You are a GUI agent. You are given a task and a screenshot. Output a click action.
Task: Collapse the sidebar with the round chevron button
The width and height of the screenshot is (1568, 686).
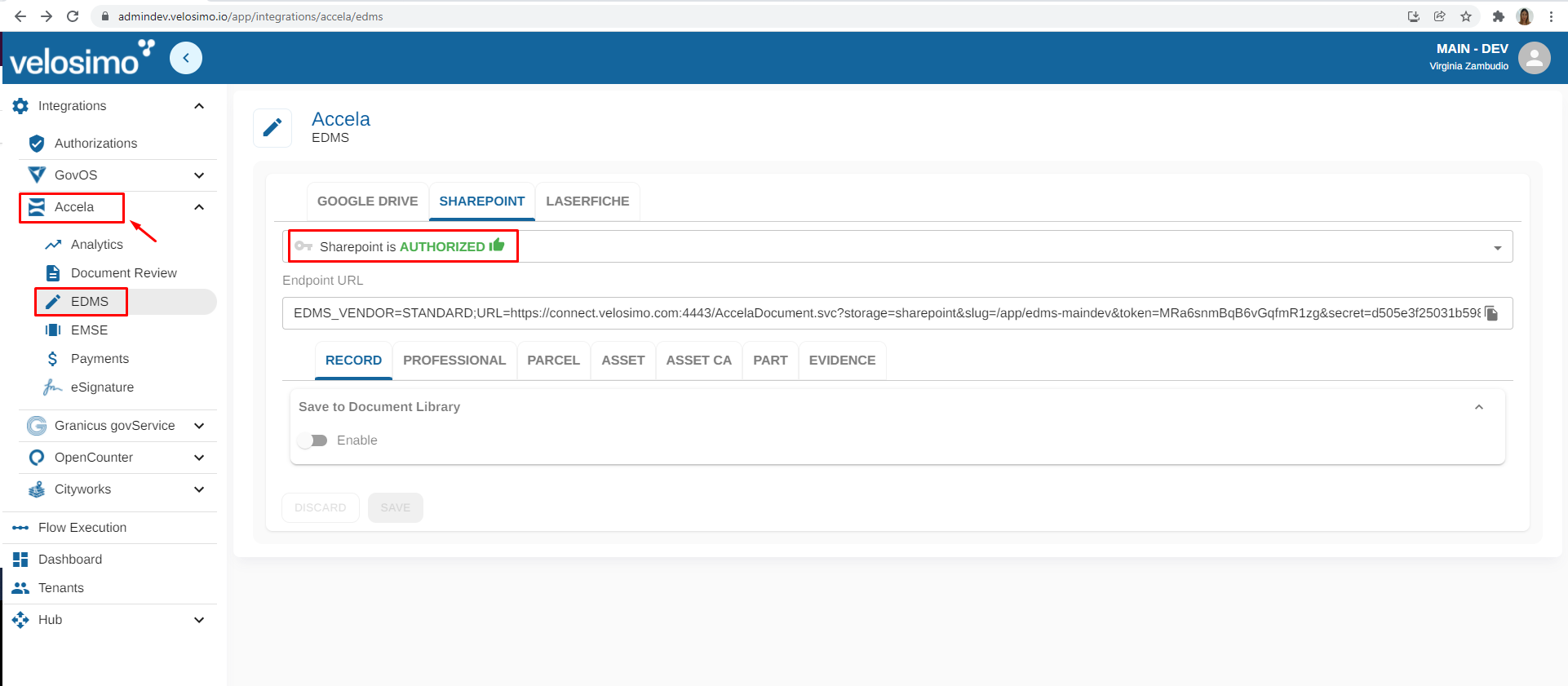point(186,58)
